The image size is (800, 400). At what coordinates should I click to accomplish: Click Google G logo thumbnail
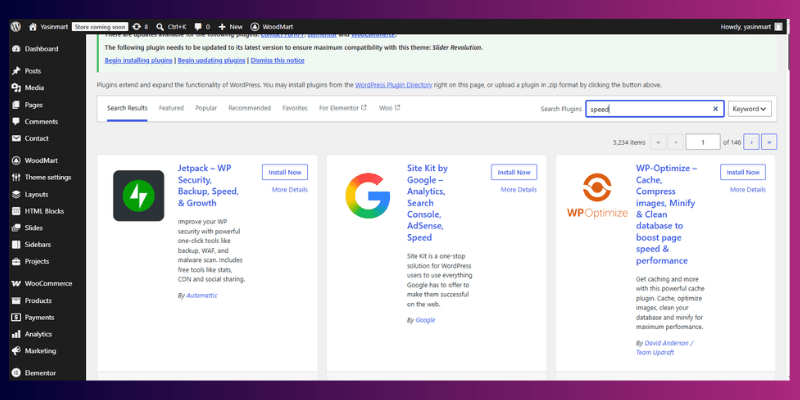pos(367,196)
